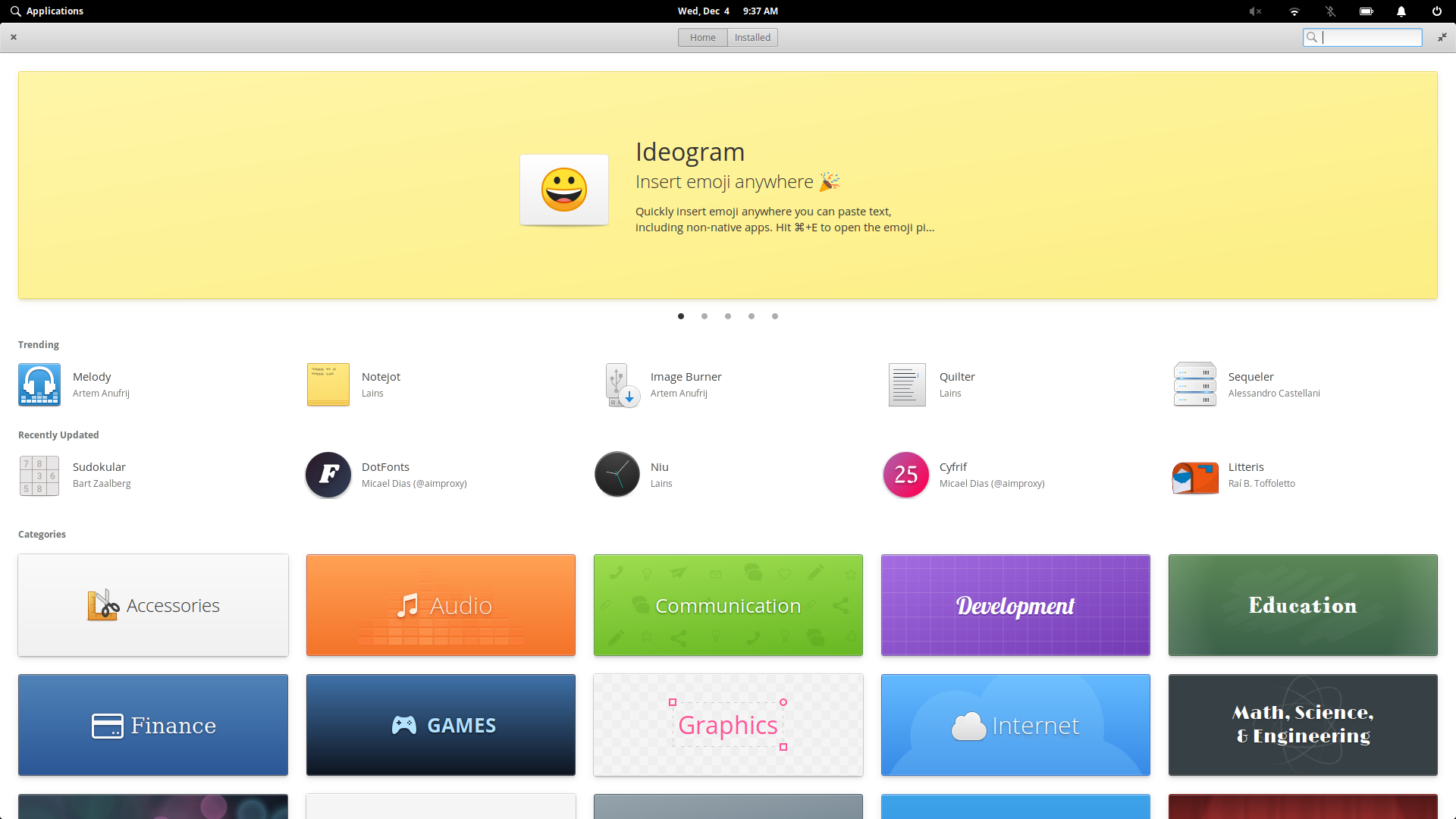Screen dimensions: 1456x819
Task: Open the Finance category
Action: [x=153, y=725]
